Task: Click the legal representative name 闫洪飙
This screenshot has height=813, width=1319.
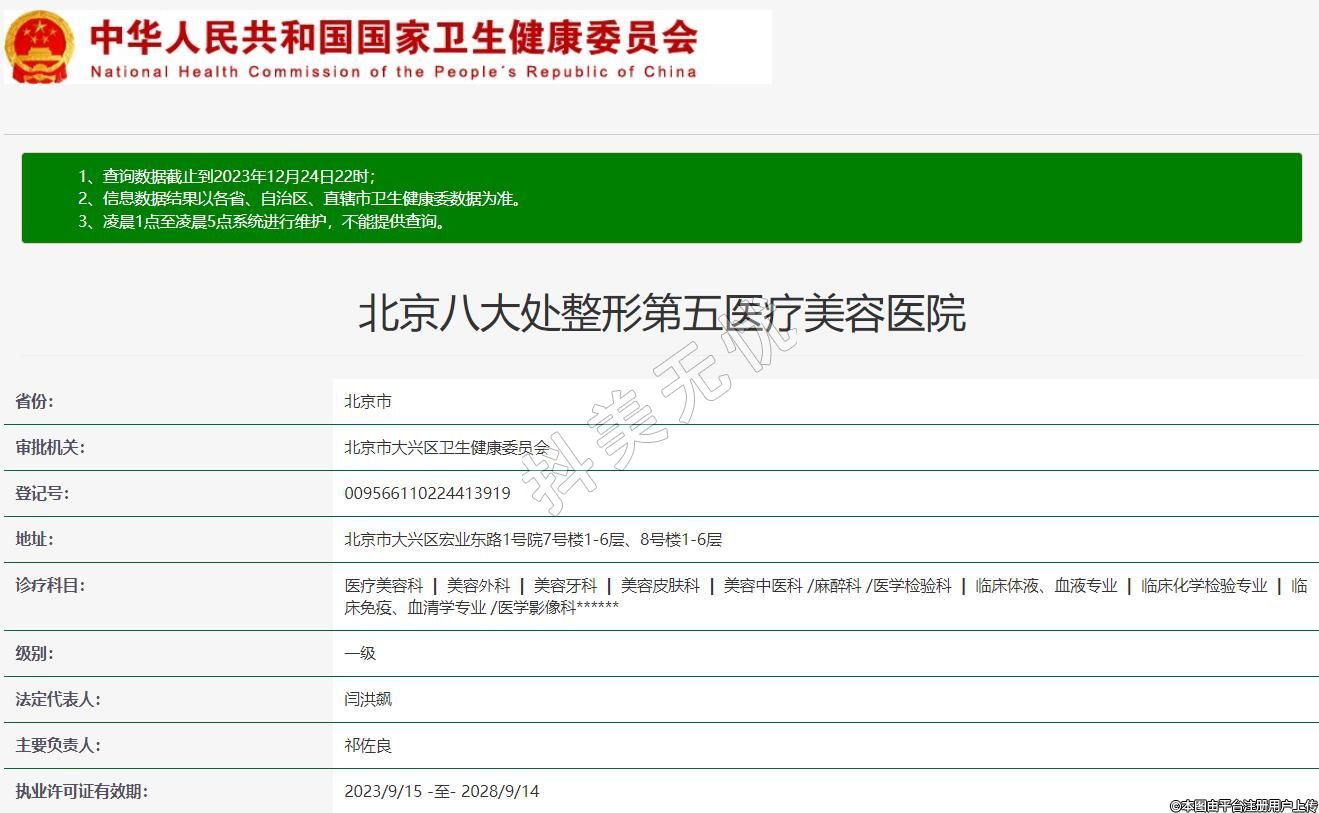Action: click(368, 700)
